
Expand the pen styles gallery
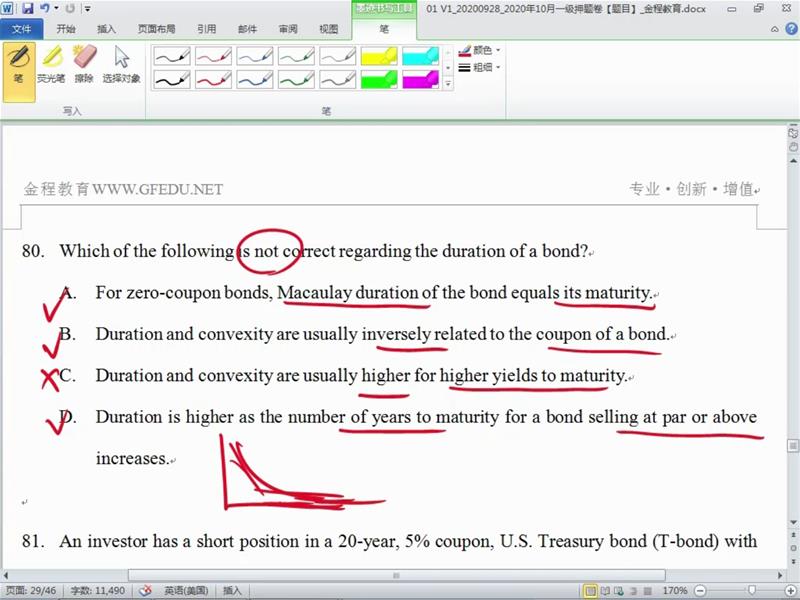(447, 85)
